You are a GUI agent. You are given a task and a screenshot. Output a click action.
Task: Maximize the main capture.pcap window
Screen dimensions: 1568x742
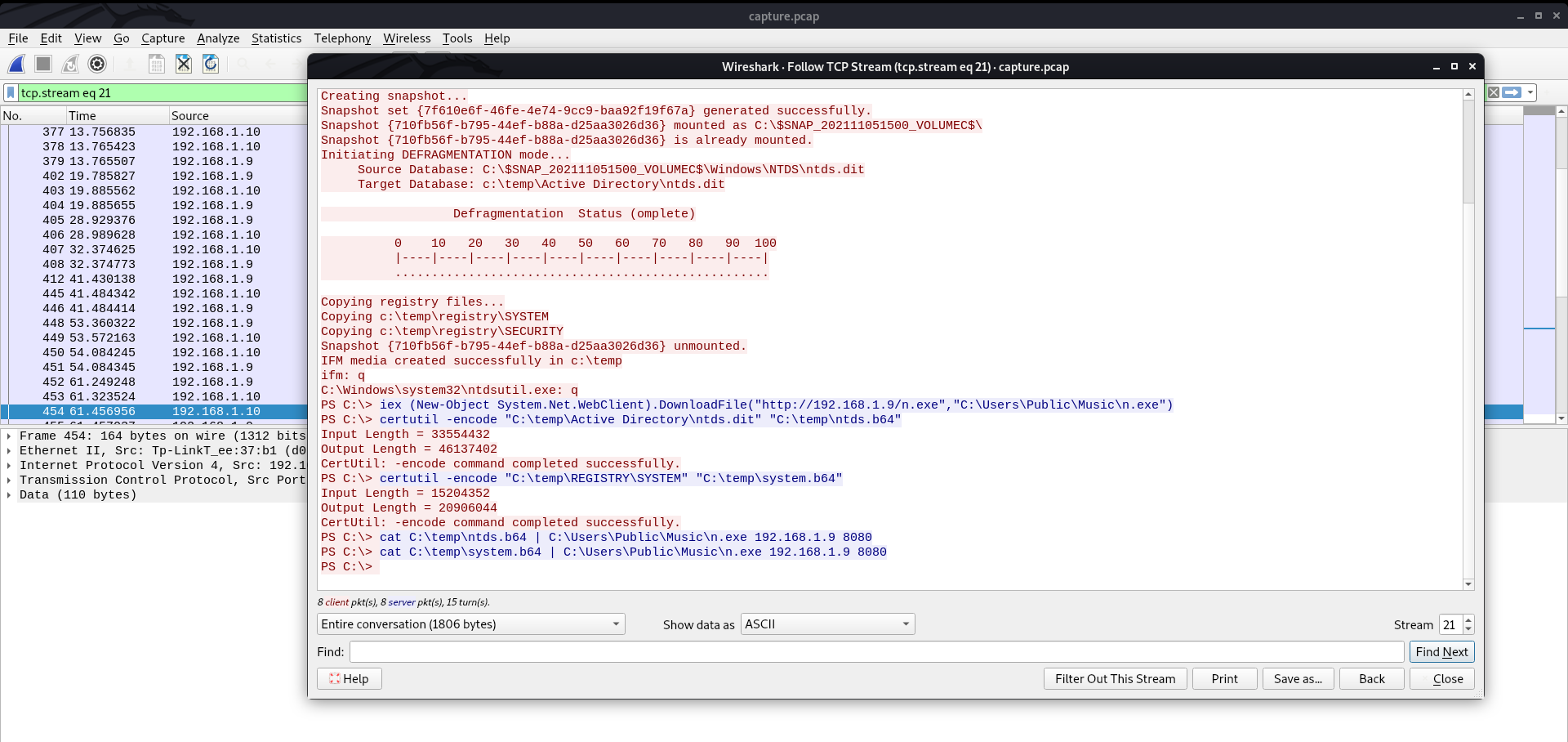point(1539,16)
